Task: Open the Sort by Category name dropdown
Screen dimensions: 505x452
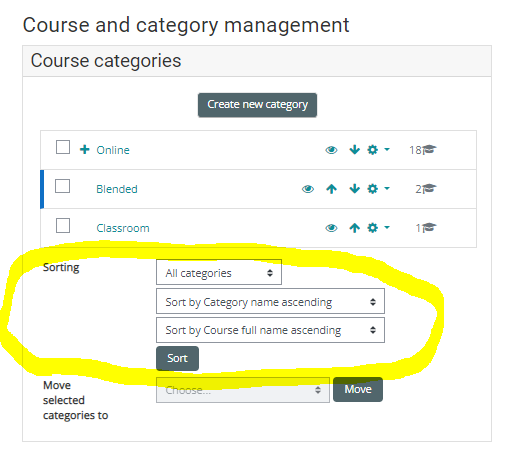Action: pos(270,301)
